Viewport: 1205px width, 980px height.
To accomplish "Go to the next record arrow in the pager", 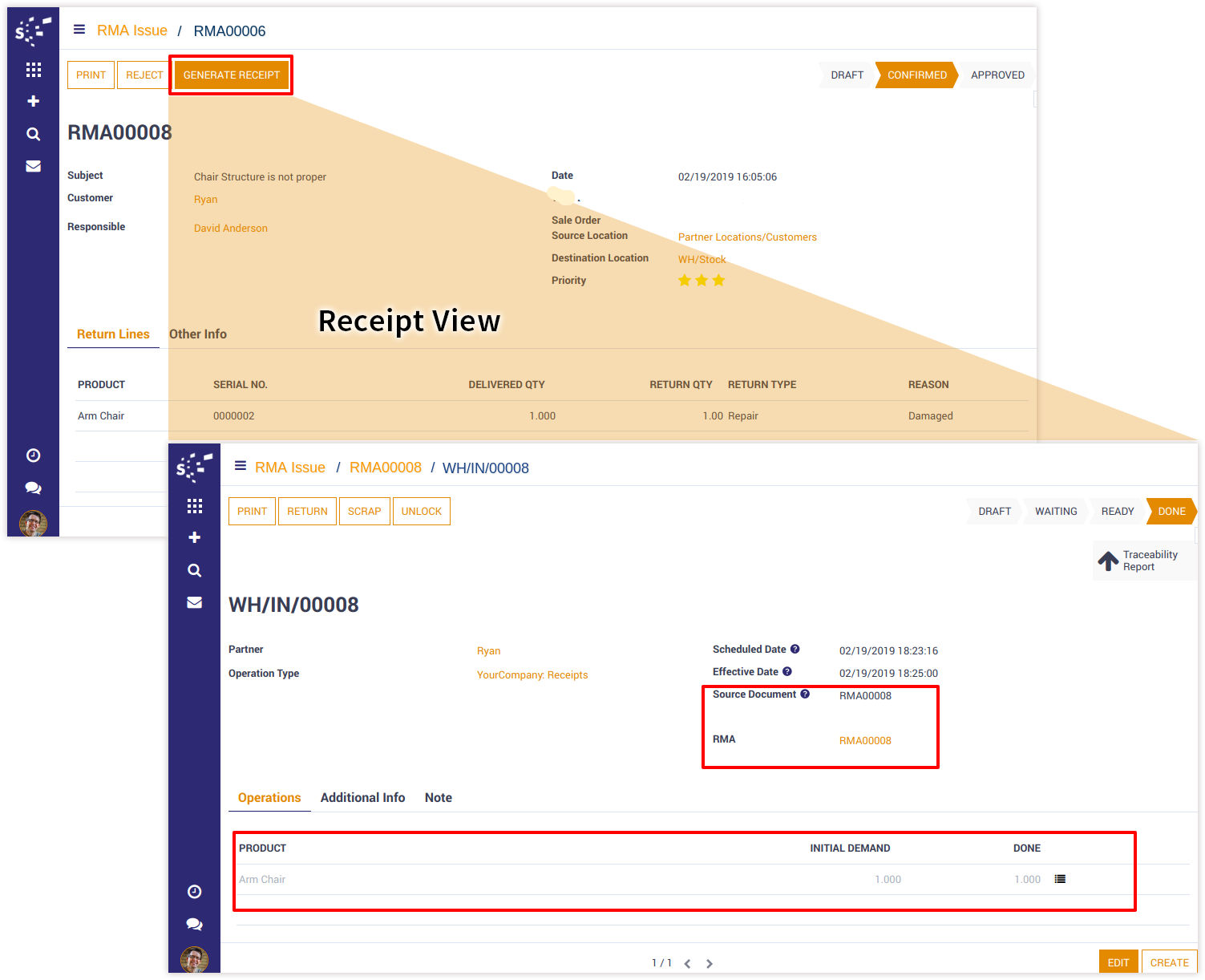I will click(710, 964).
